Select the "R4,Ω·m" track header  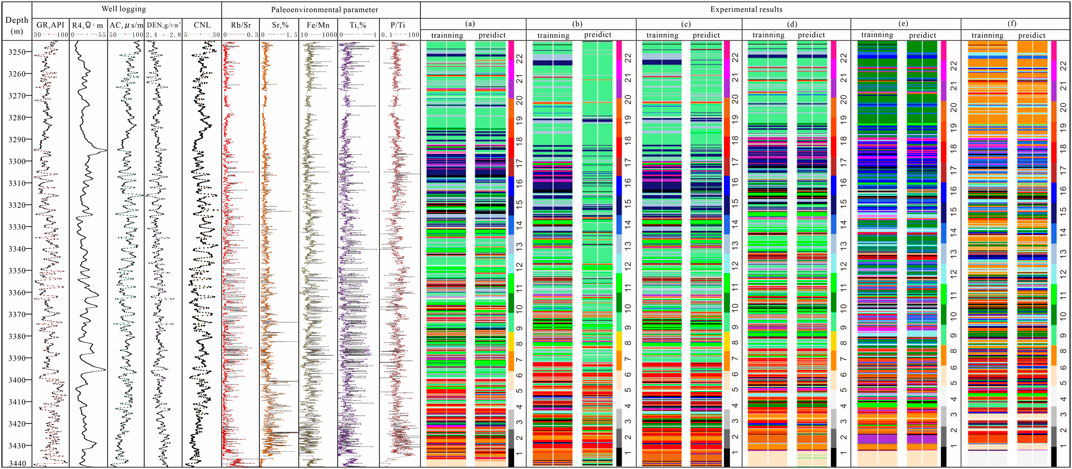[x=88, y=25]
